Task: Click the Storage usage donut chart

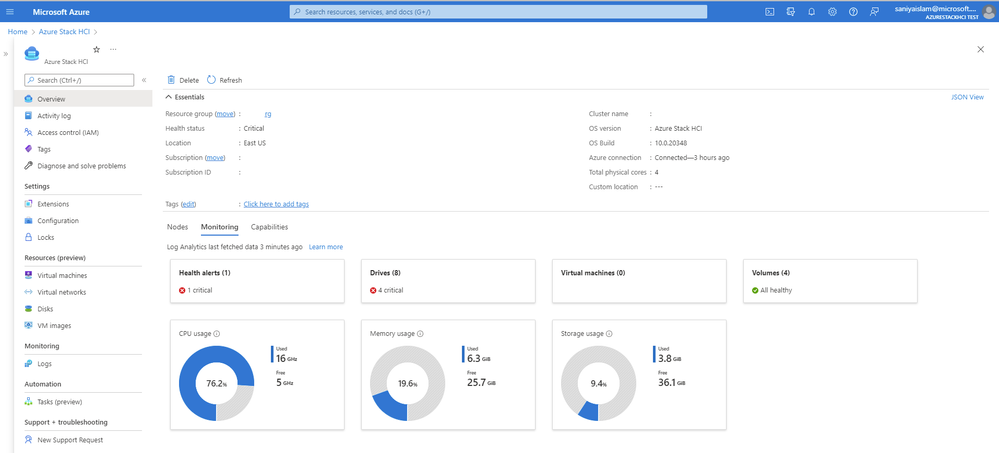Action: coord(598,384)
